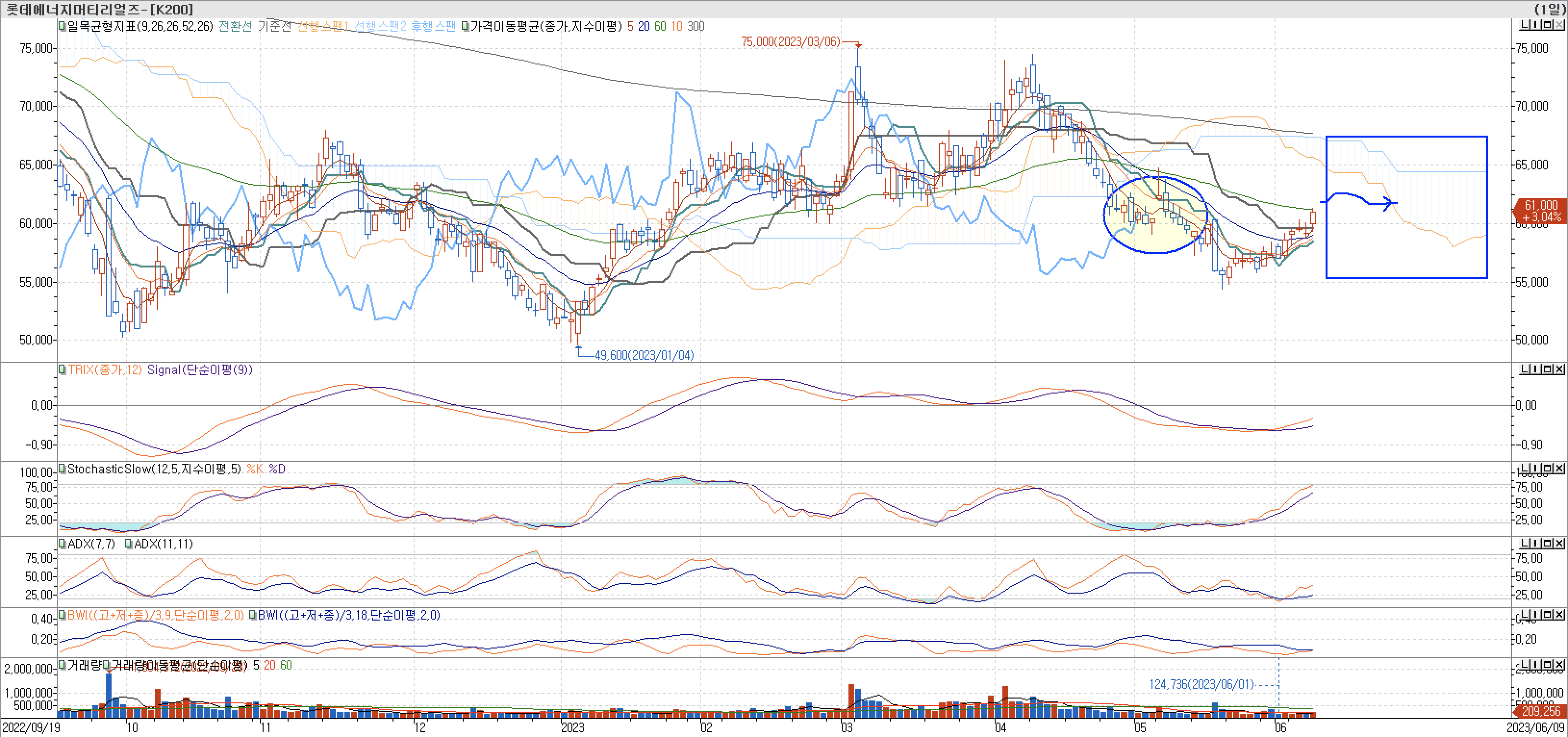The image size is (1568, 737).
Task: Toggle the 일목균형지표 indicator checkbox
Action: point(62,26)
